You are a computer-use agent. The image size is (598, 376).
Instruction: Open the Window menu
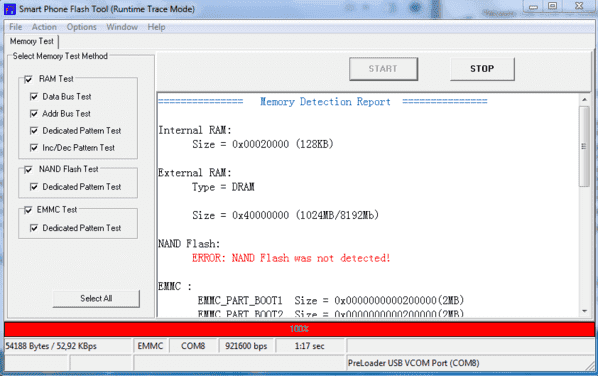point(122,27)
